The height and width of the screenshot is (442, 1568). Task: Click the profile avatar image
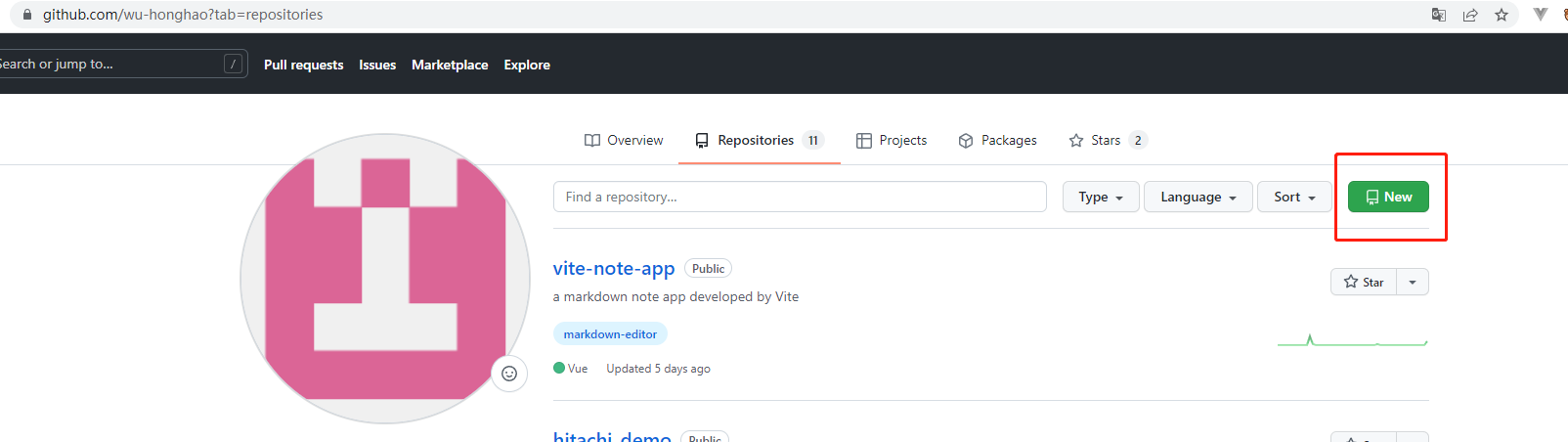click(385, 279)
